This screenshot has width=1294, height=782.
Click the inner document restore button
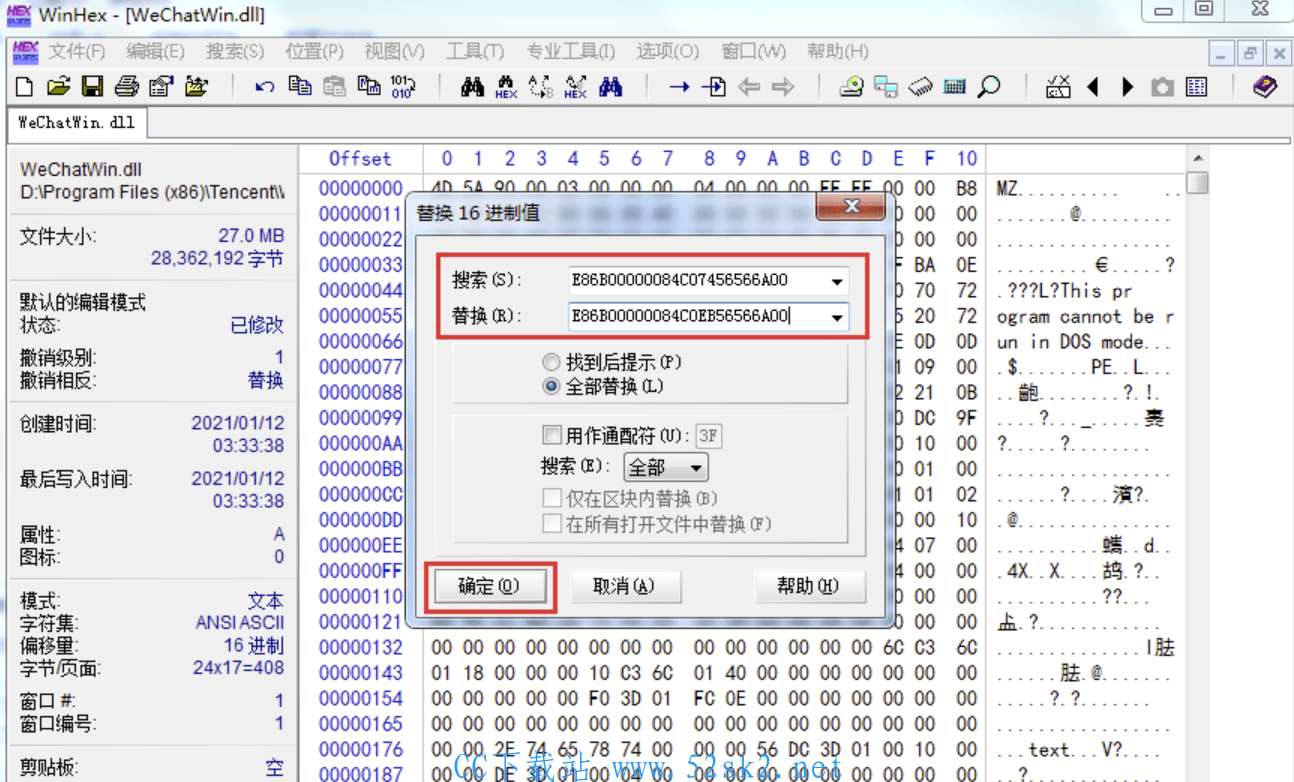(x=1250, y=52)
